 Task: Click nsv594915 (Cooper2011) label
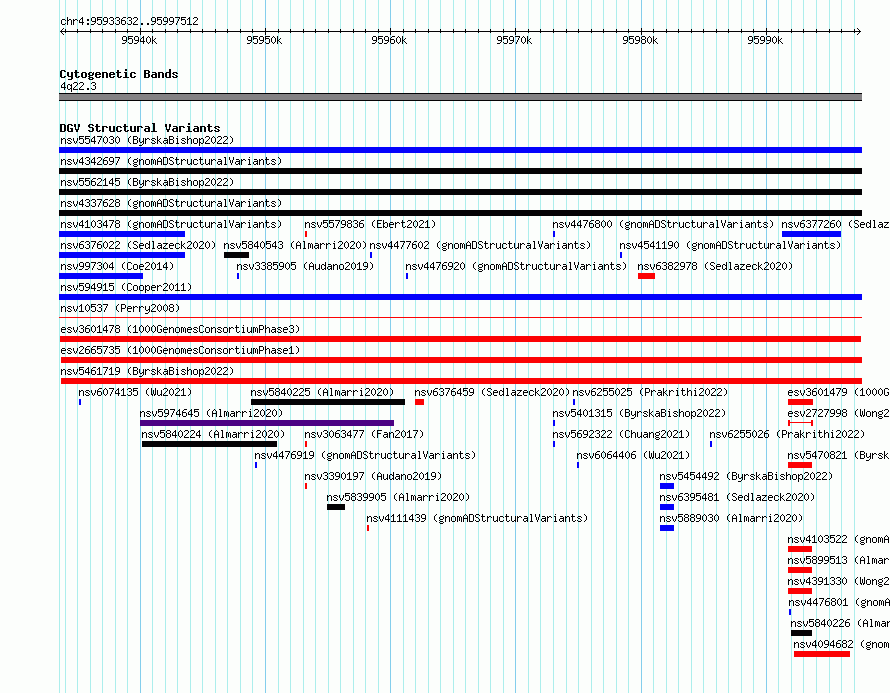126,287
